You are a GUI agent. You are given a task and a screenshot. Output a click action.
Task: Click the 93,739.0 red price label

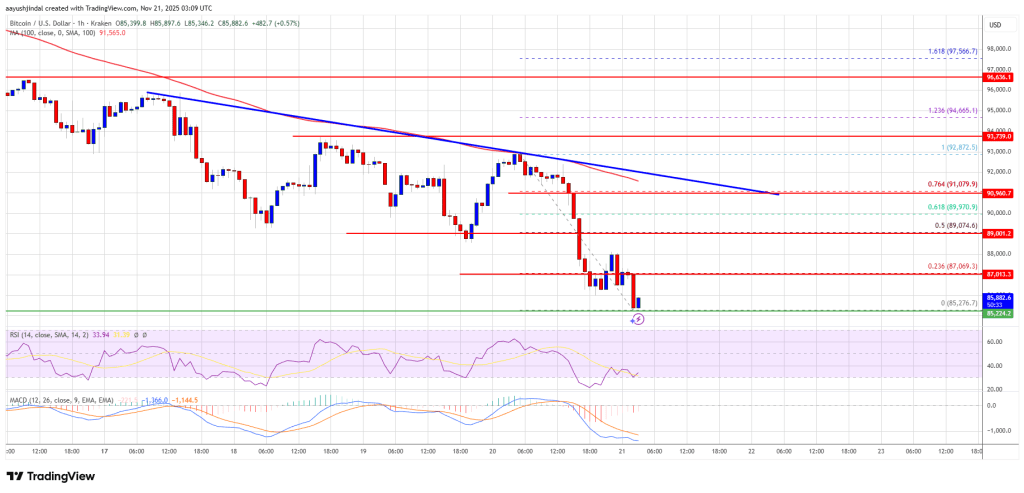[1001, 136]
